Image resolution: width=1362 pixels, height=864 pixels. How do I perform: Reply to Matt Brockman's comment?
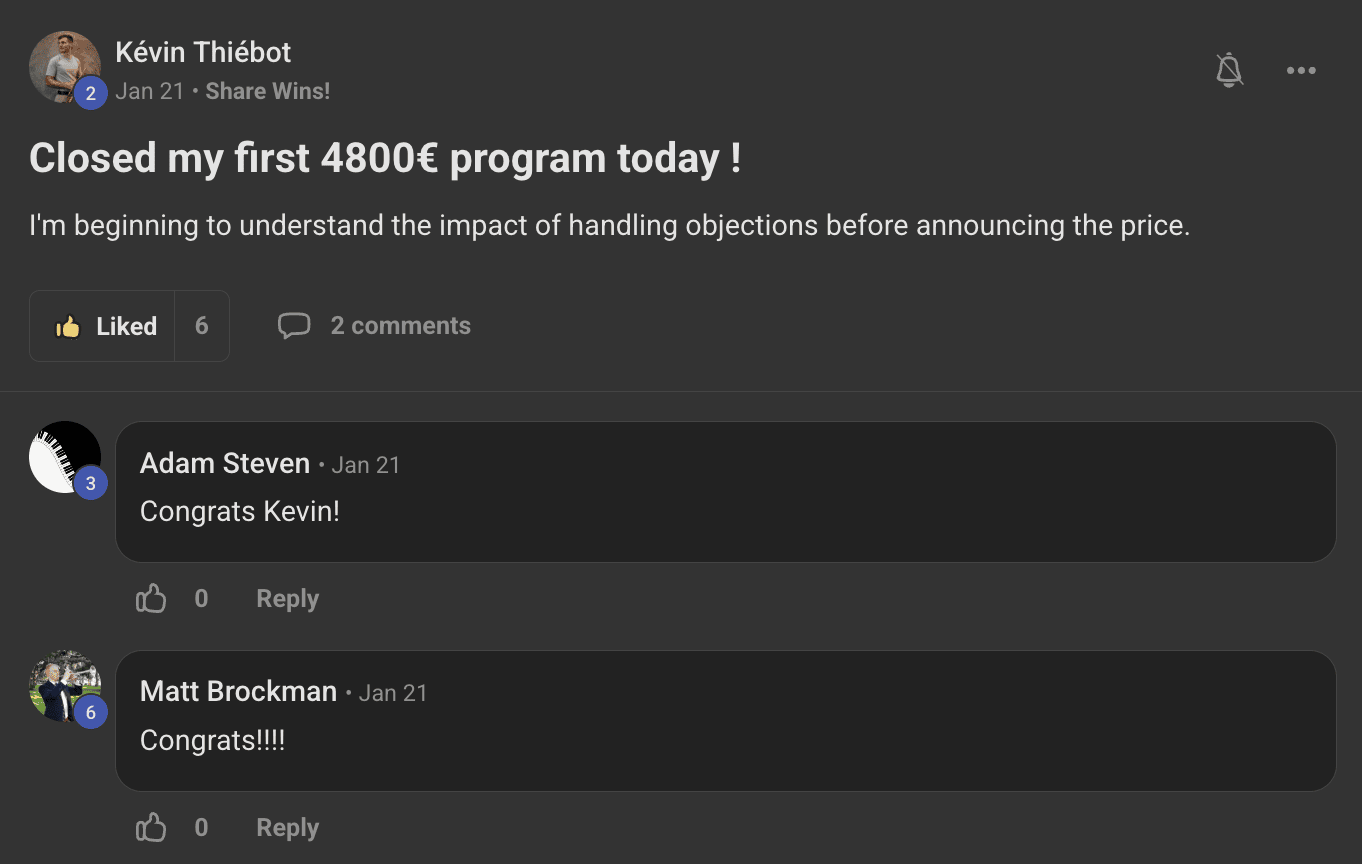[287, 828]
